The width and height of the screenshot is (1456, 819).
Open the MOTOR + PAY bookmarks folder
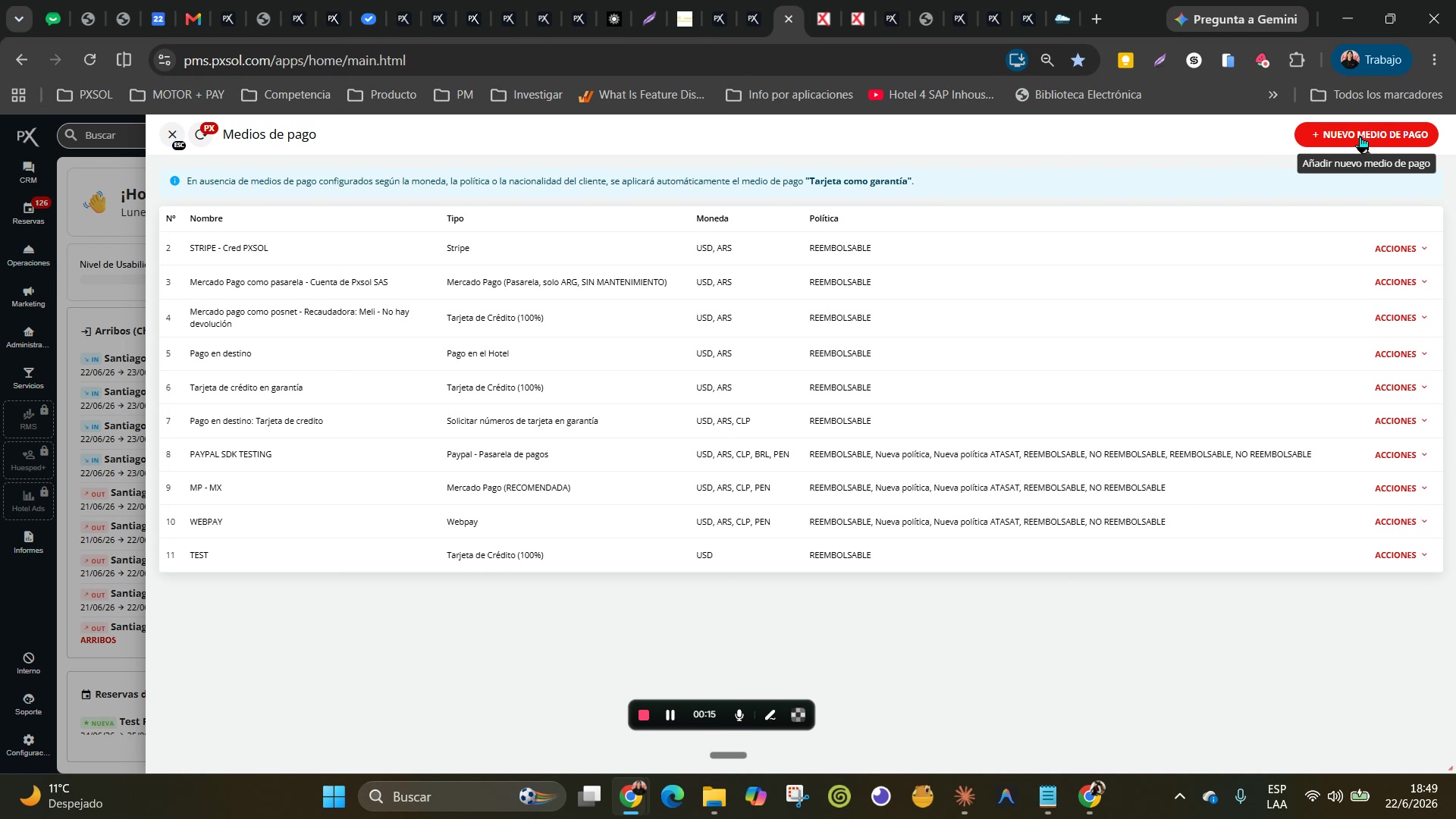pos(177,95)
